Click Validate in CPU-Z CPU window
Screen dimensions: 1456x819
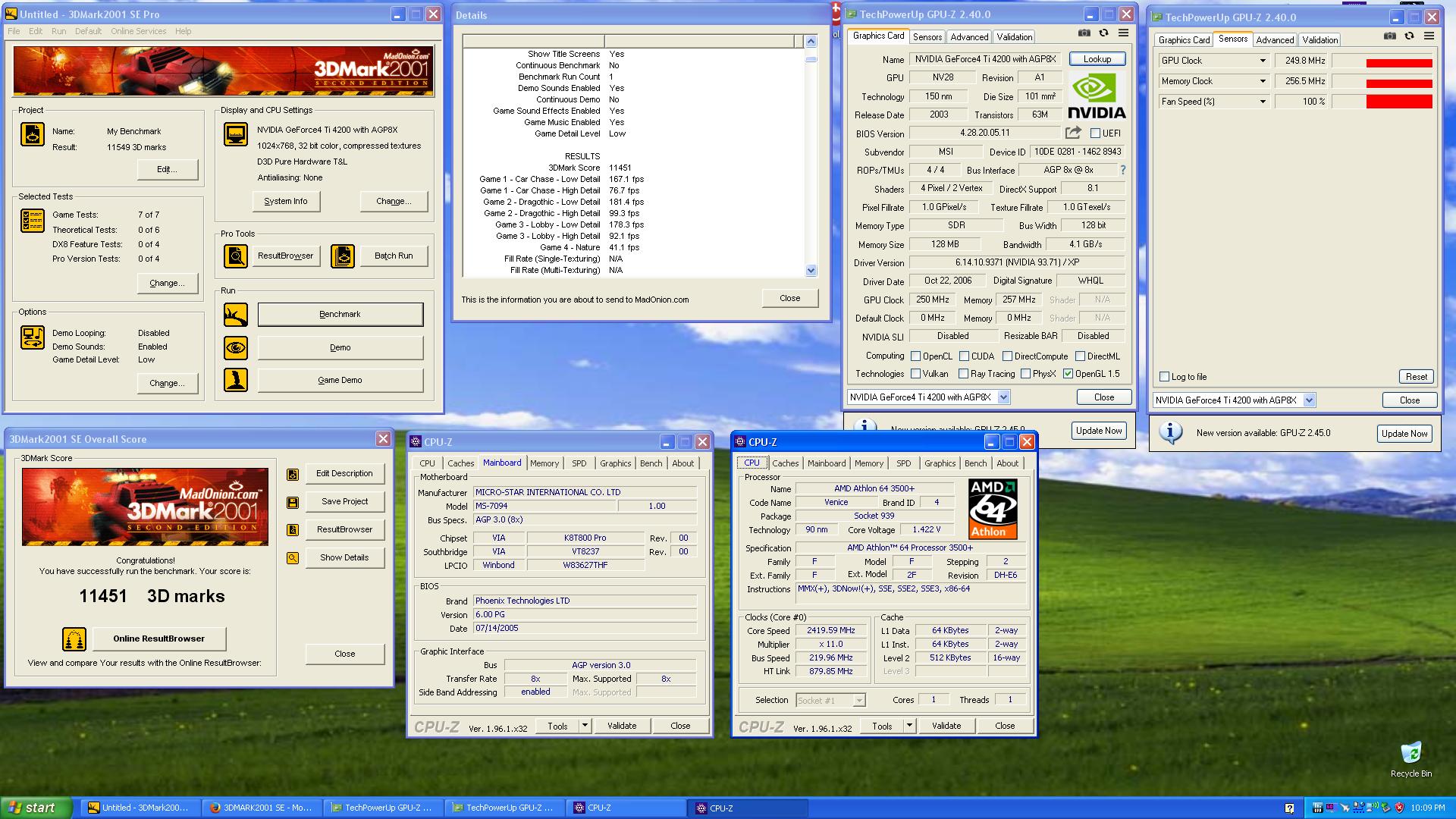pos(946,726)
